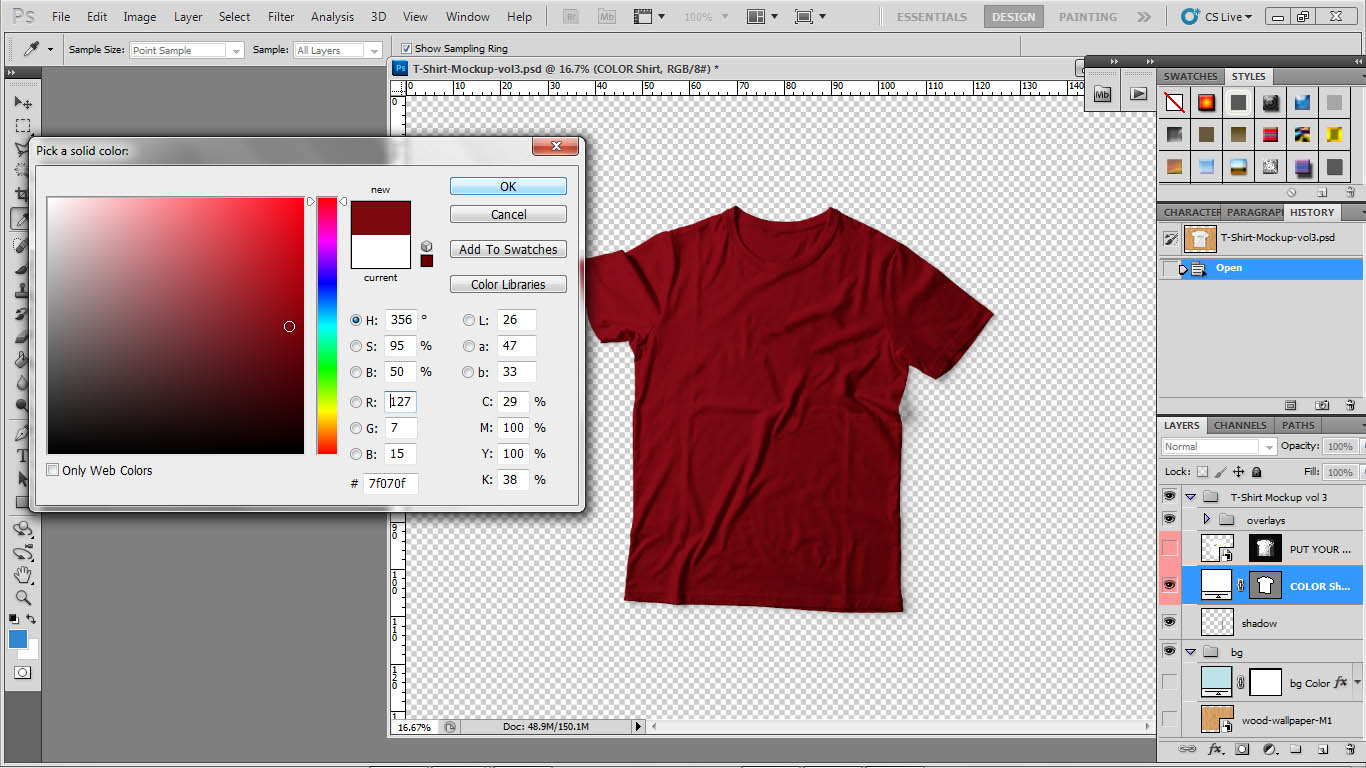
Task: Open Color Libraries
Action: [x=508, y=284]
